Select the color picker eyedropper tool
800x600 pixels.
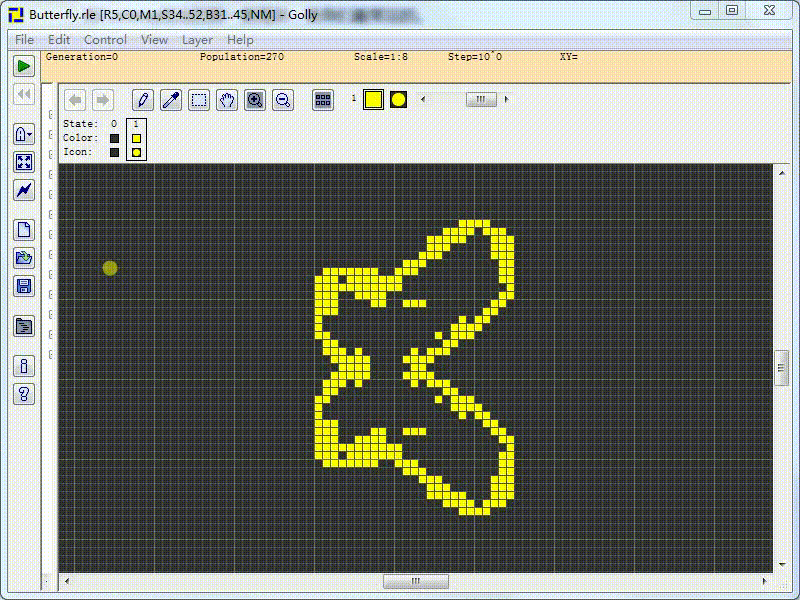[171, 100]
